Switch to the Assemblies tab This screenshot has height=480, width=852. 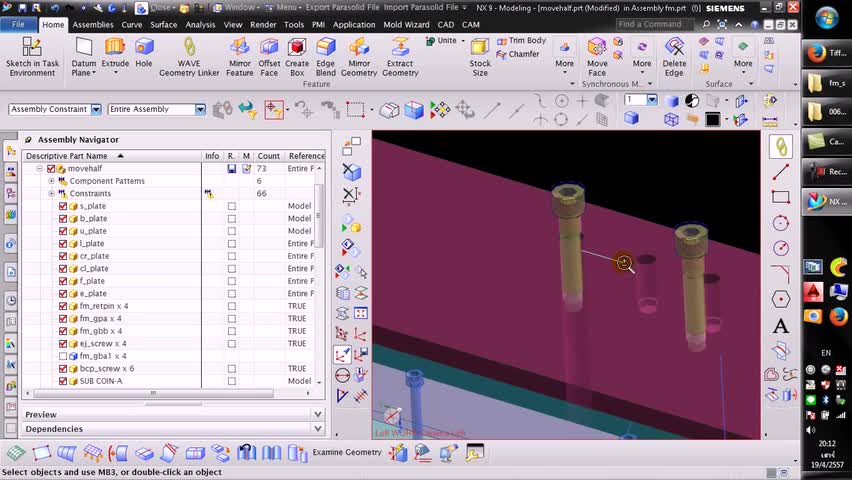[93, 25]
